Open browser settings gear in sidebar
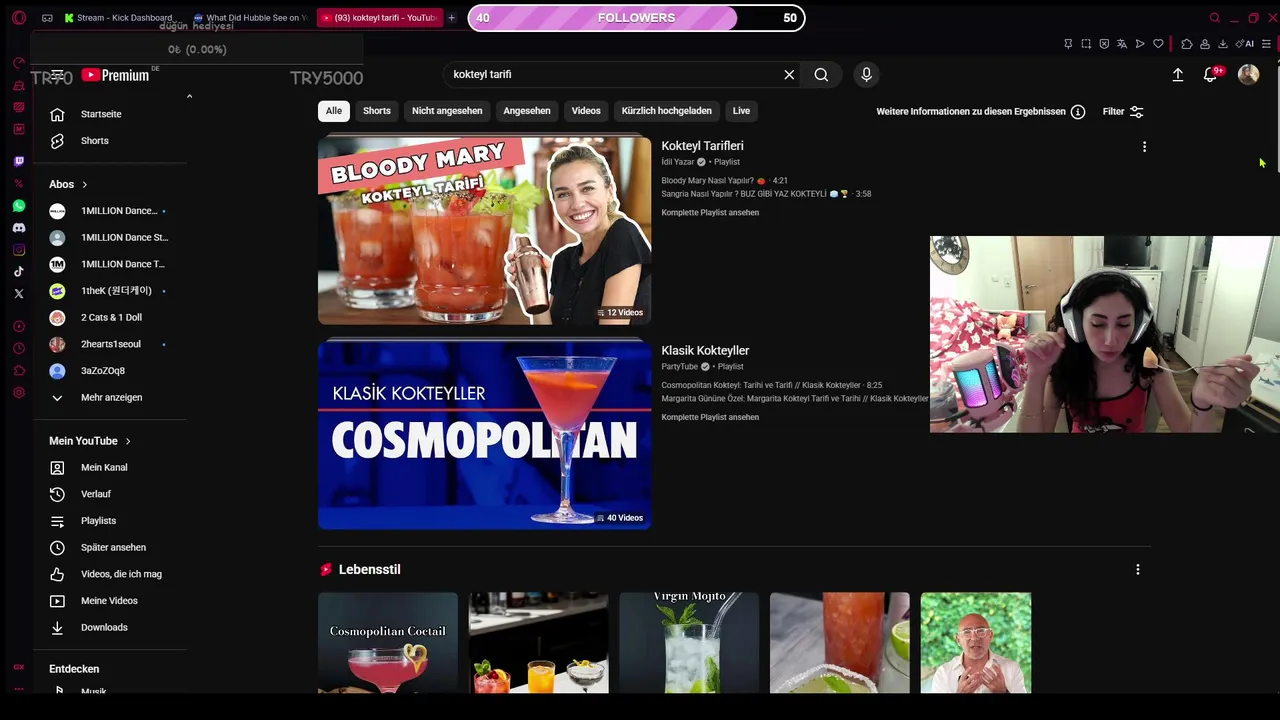Screen dimensions: 1280x720 click(19, 393)
